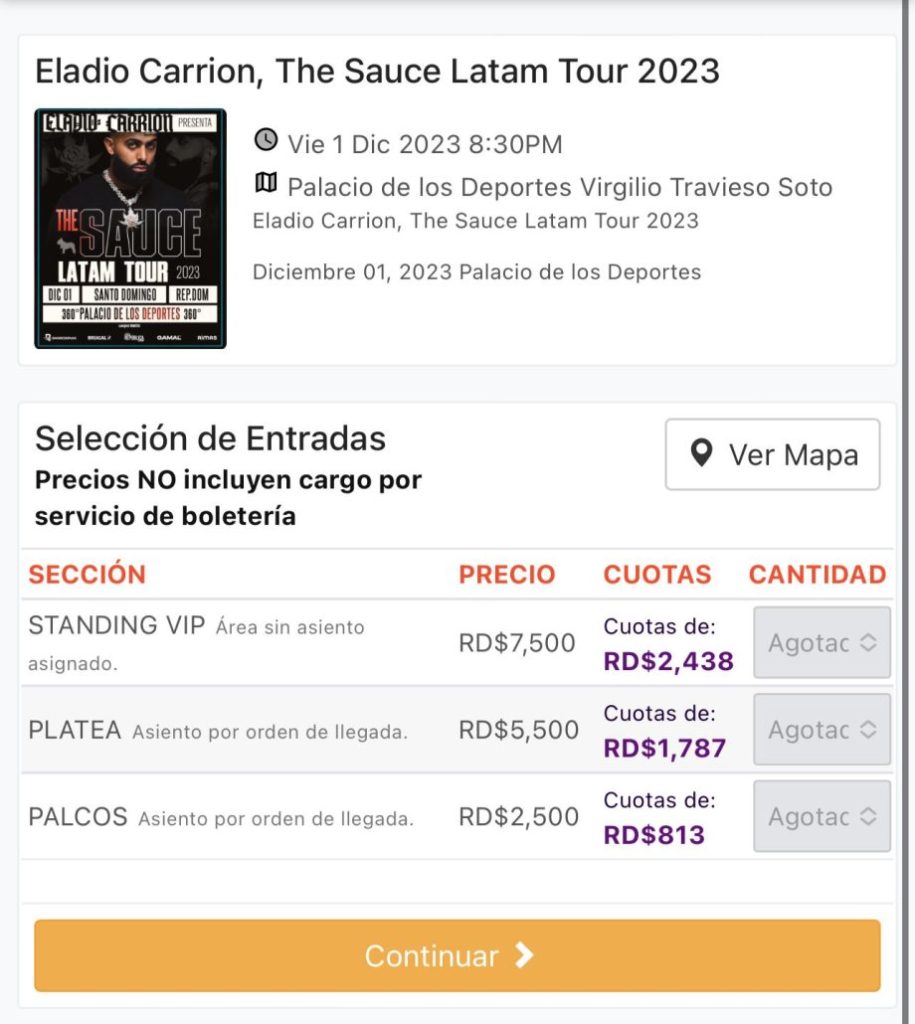Viewport: 915px width, 1024px height.
Task: Click the RD$1,787 installment amount
Action: click(664, 748)
